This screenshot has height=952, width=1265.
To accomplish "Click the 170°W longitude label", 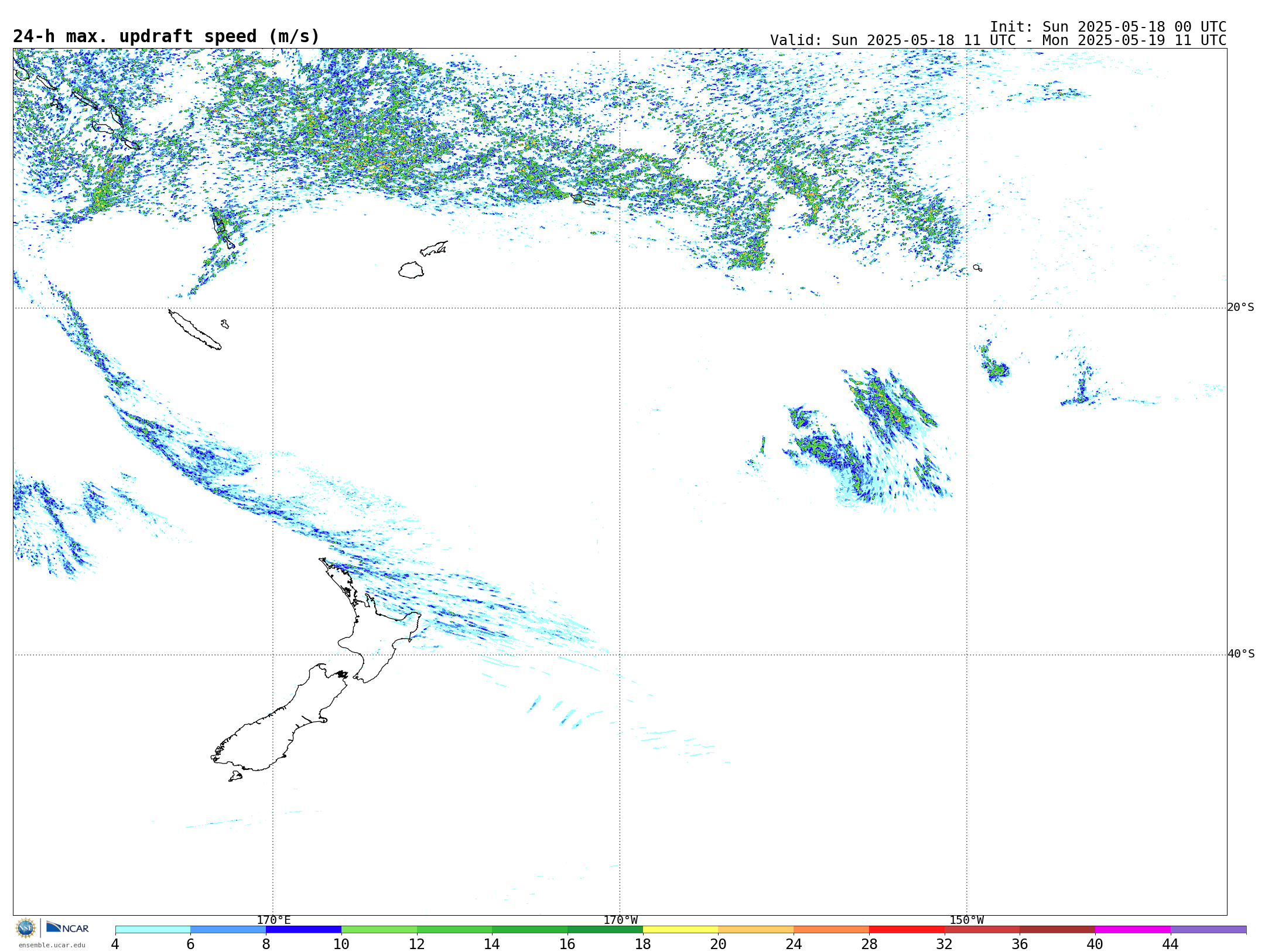I will click(620, 920).
